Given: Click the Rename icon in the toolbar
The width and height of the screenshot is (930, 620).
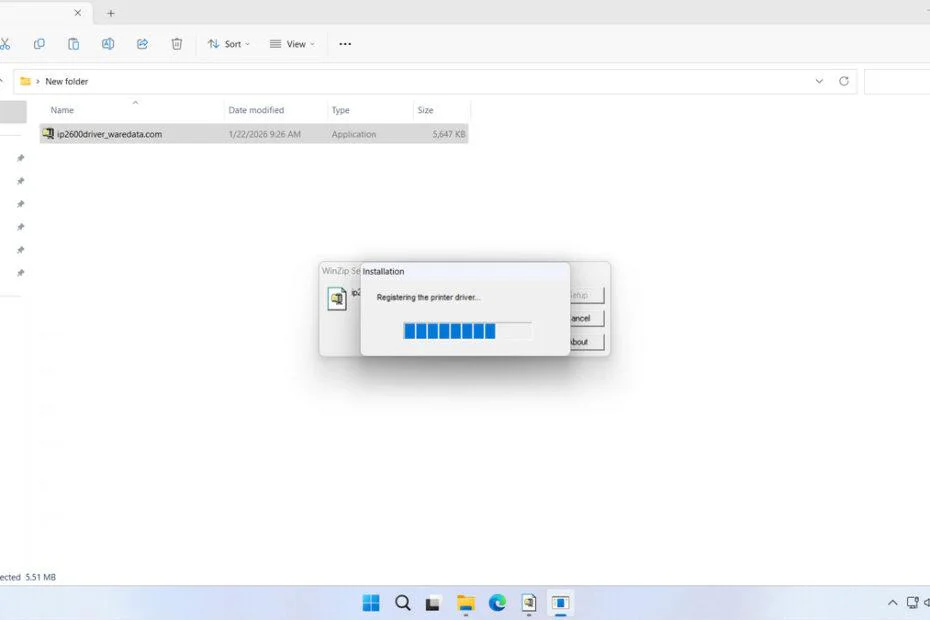Looking at the screenshot, I should pyautogui.click(x=107, y=44).
